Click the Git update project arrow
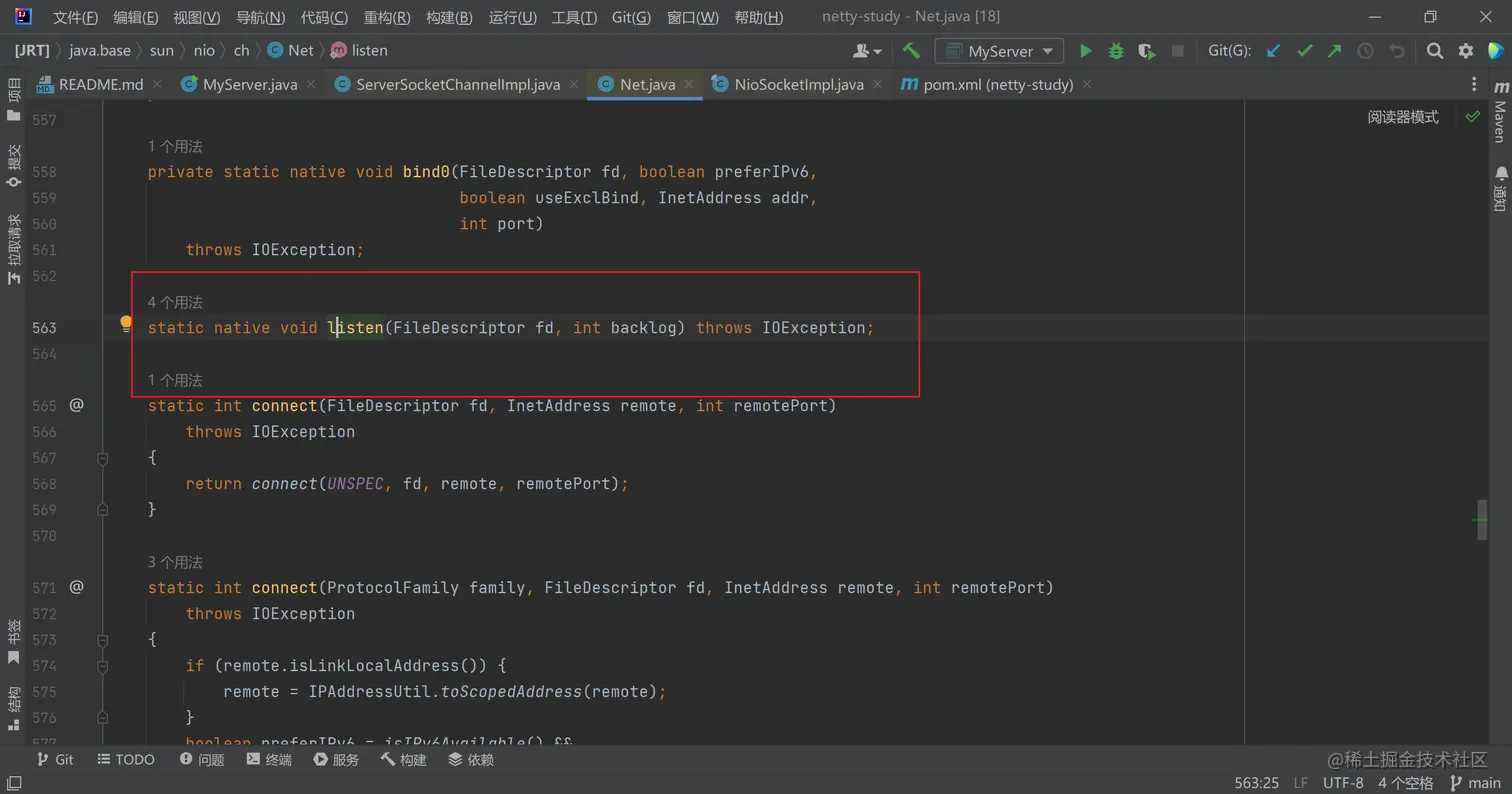 pyautogui.click(x=1273, y=51)
